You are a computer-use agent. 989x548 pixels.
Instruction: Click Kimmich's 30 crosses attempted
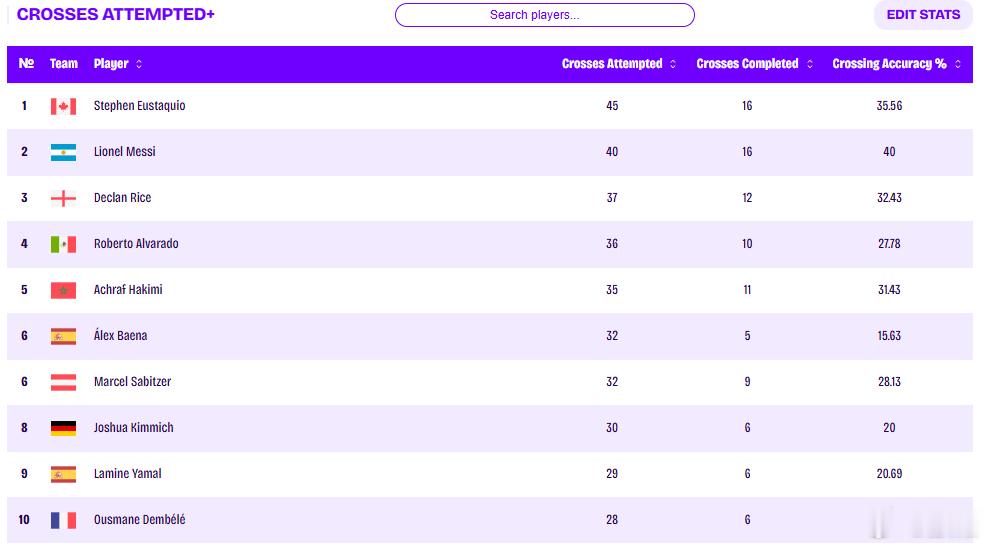[x=612, y=428]
